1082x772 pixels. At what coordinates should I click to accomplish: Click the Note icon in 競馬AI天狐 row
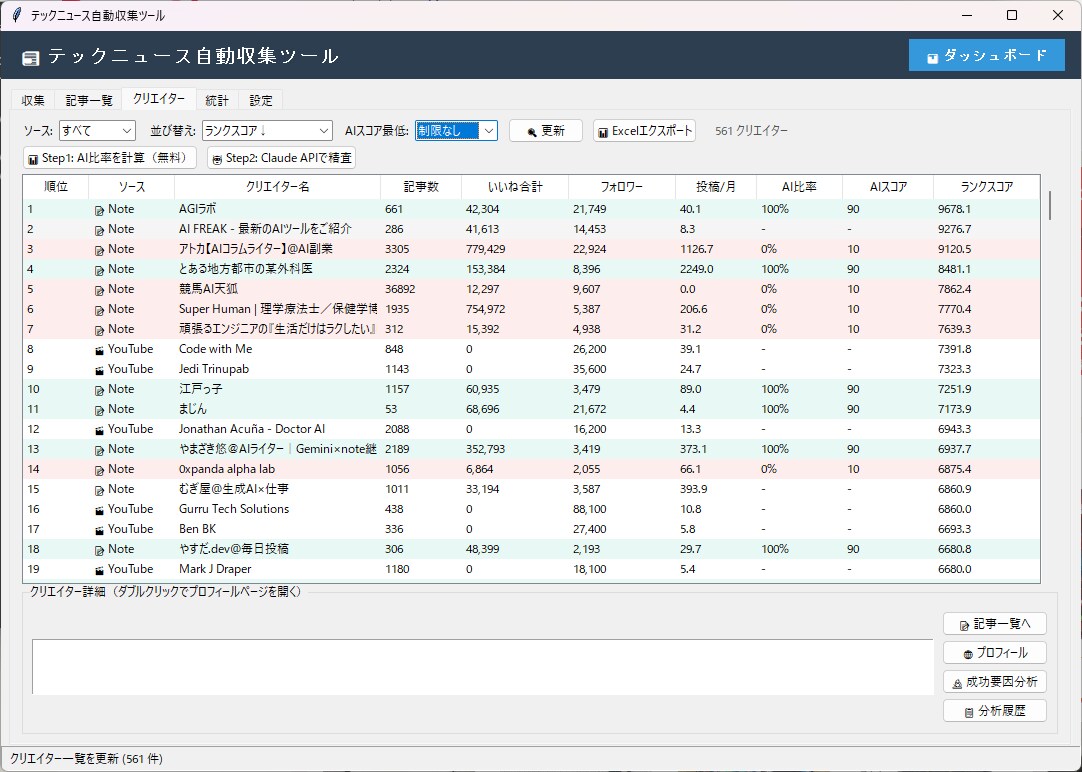pos(99,290)
